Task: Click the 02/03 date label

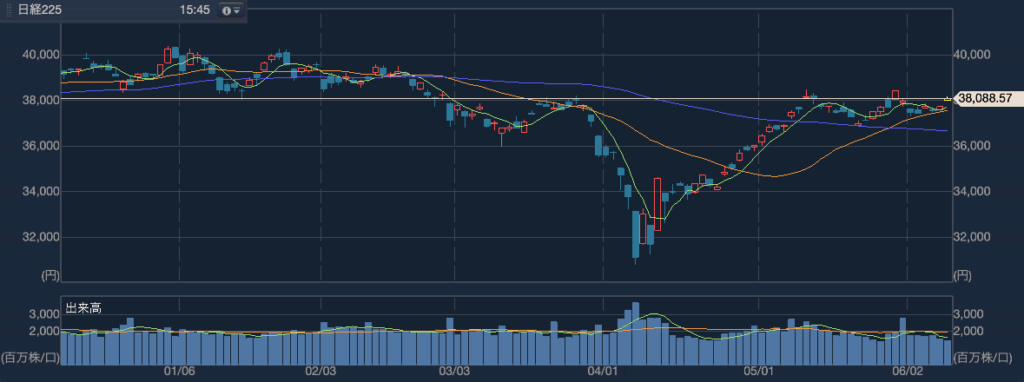Action: tap(321, 371)
